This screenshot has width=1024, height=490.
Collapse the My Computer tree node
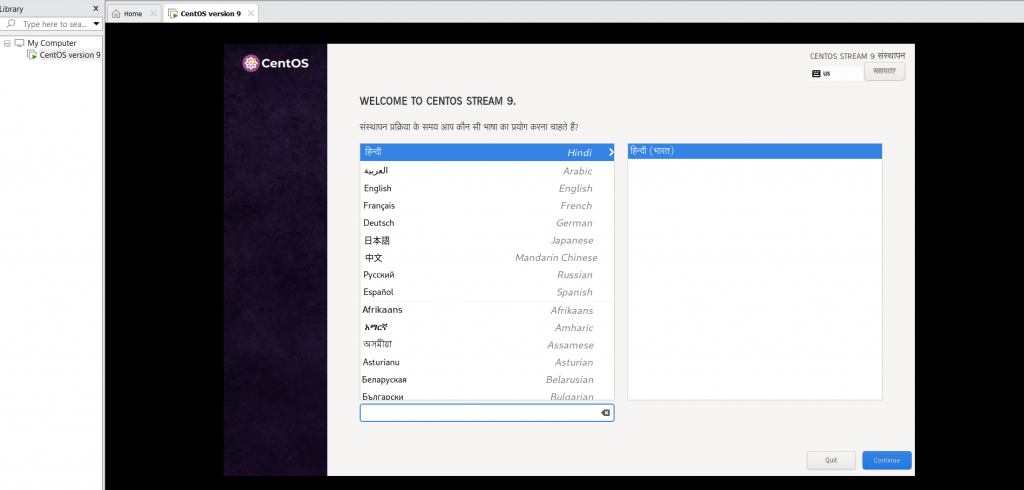tap(7, 43)
